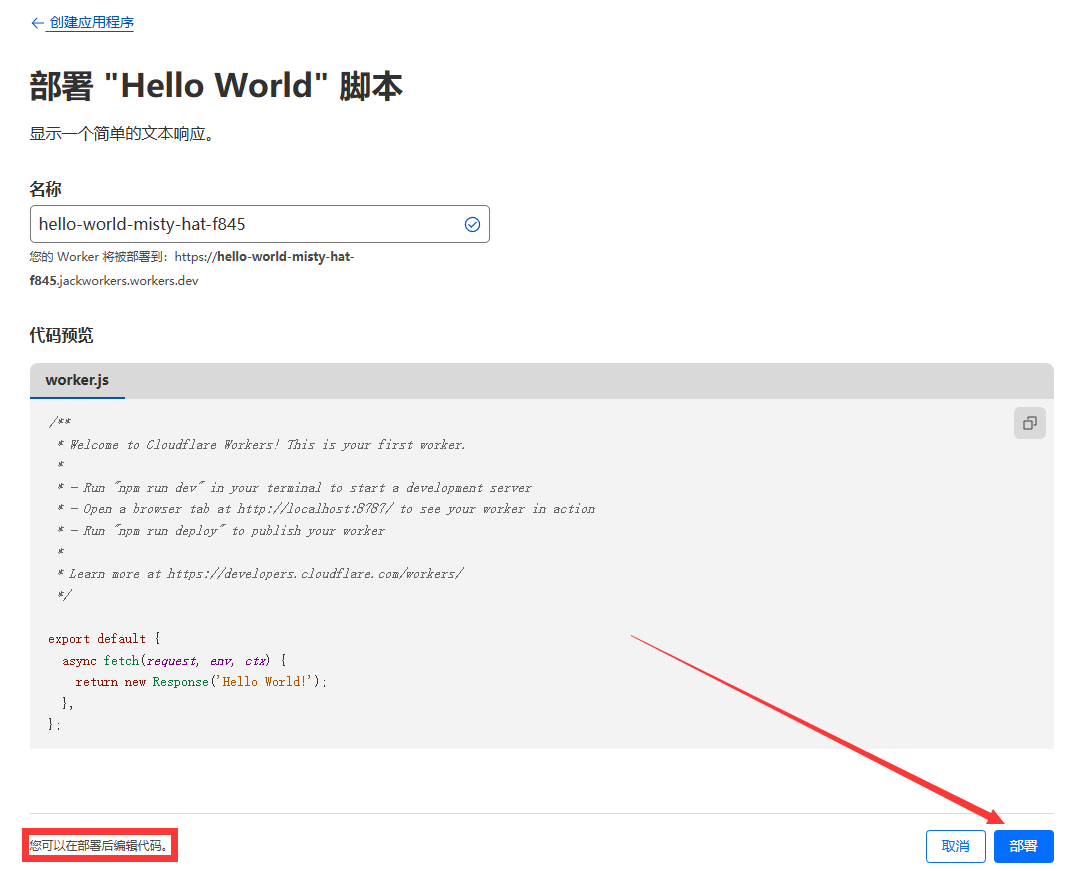Viewport: 1067px width, 871px height.
Task: Click the 代码预览 section heading
Action: point(61,335)
